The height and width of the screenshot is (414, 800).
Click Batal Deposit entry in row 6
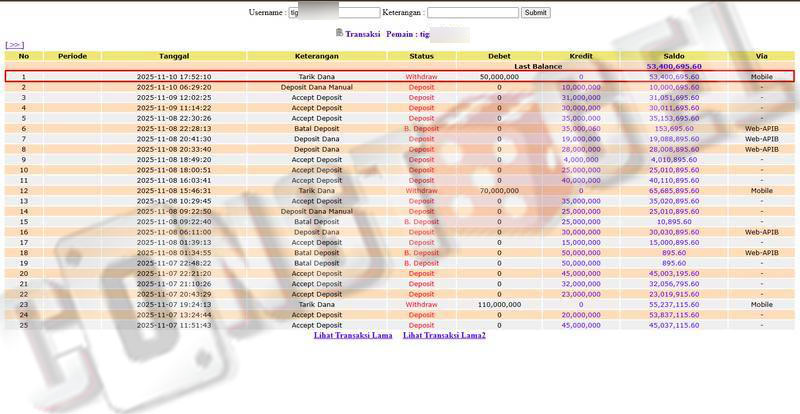point(317,128)
